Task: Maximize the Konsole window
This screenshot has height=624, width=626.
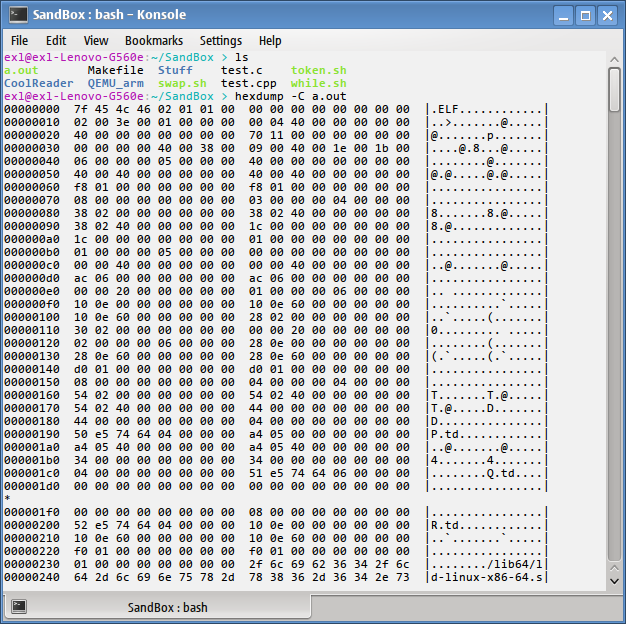Action: [x=585, y=16]
